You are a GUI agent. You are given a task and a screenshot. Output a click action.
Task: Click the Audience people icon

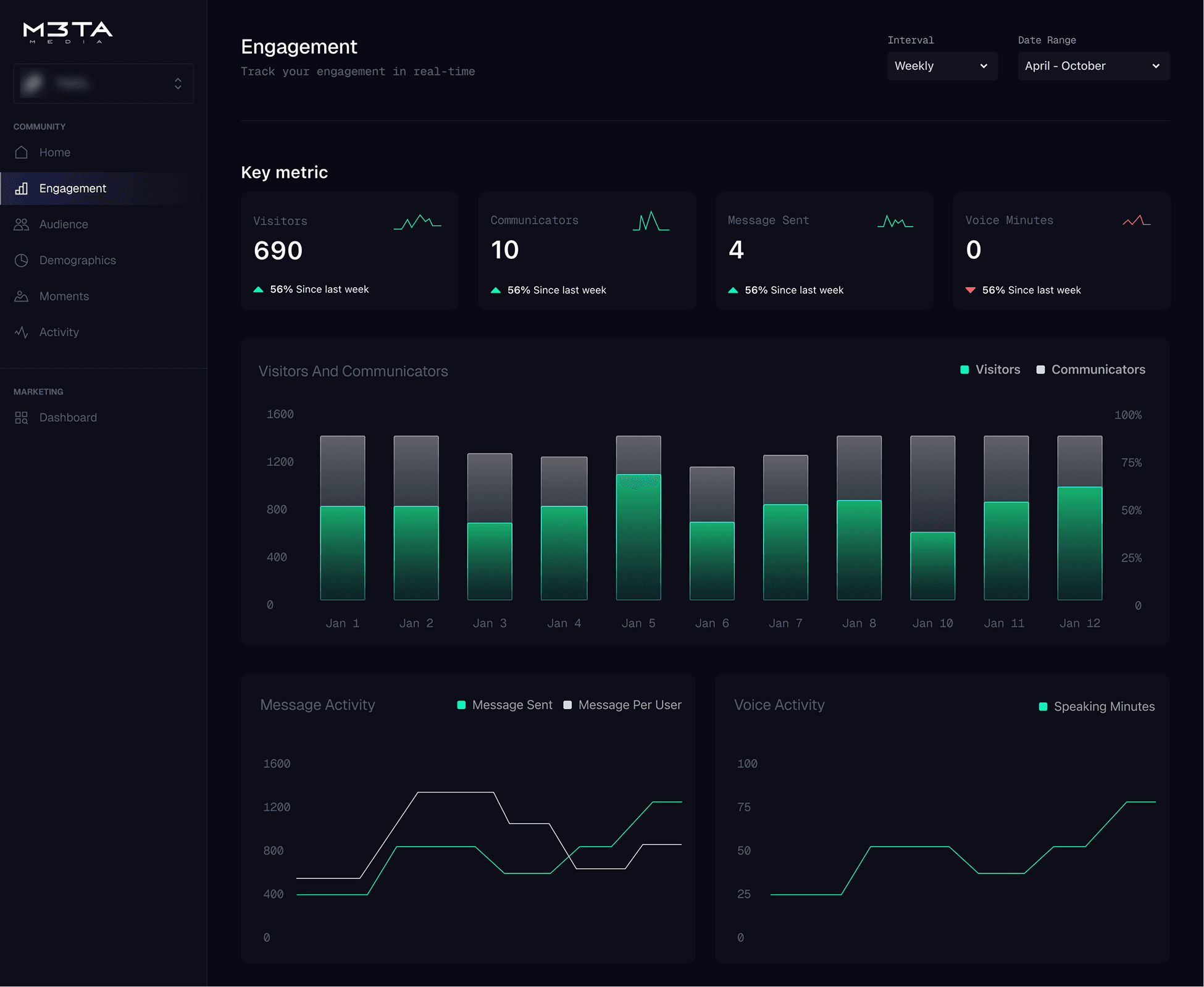coord(22,224)
